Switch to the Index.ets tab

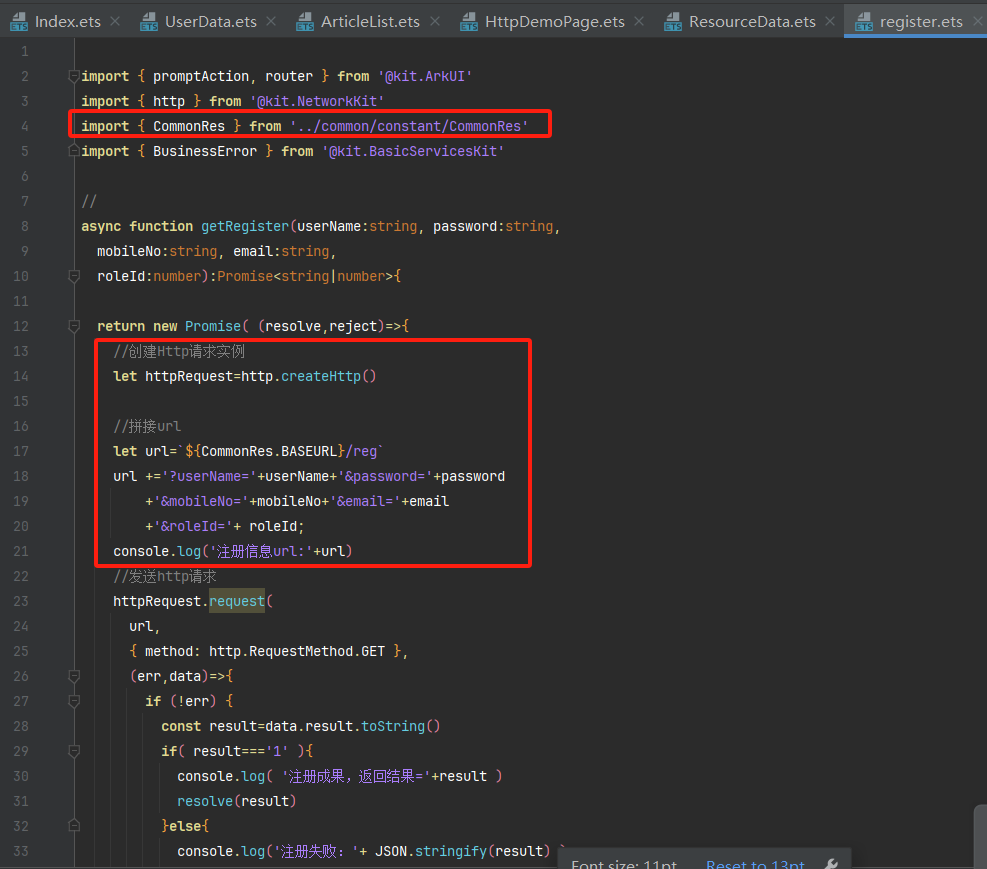tap(67, 22)
